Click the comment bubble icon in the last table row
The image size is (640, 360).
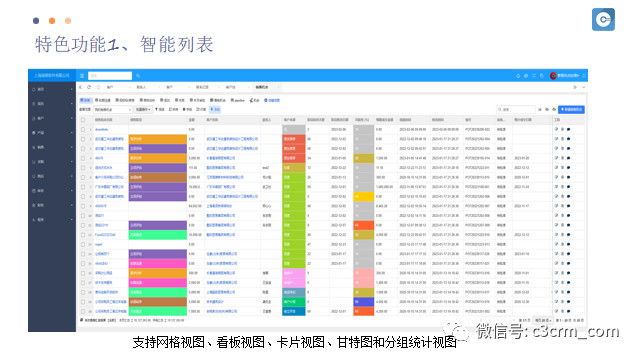pyautogui.click(x=569, y=311)
